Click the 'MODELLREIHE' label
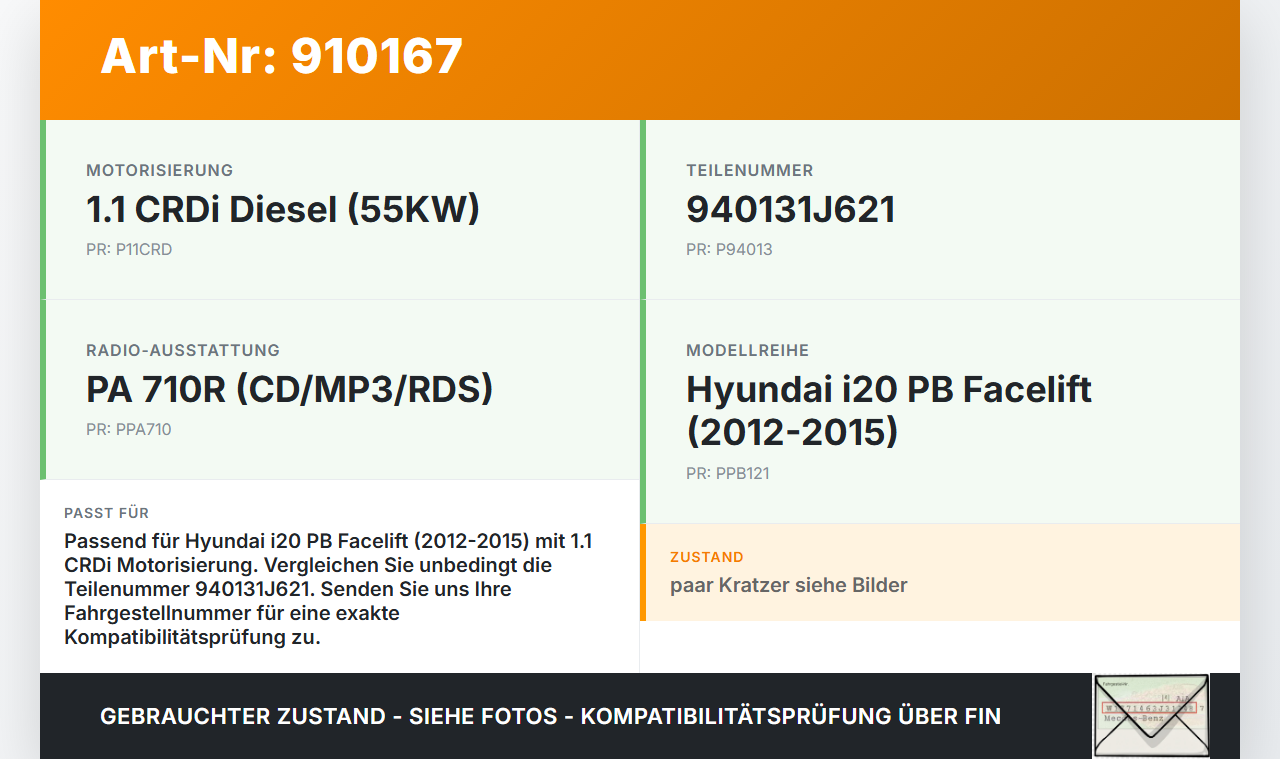The height and width of the screenshot is (760, 1280). (x=748, y=350)
